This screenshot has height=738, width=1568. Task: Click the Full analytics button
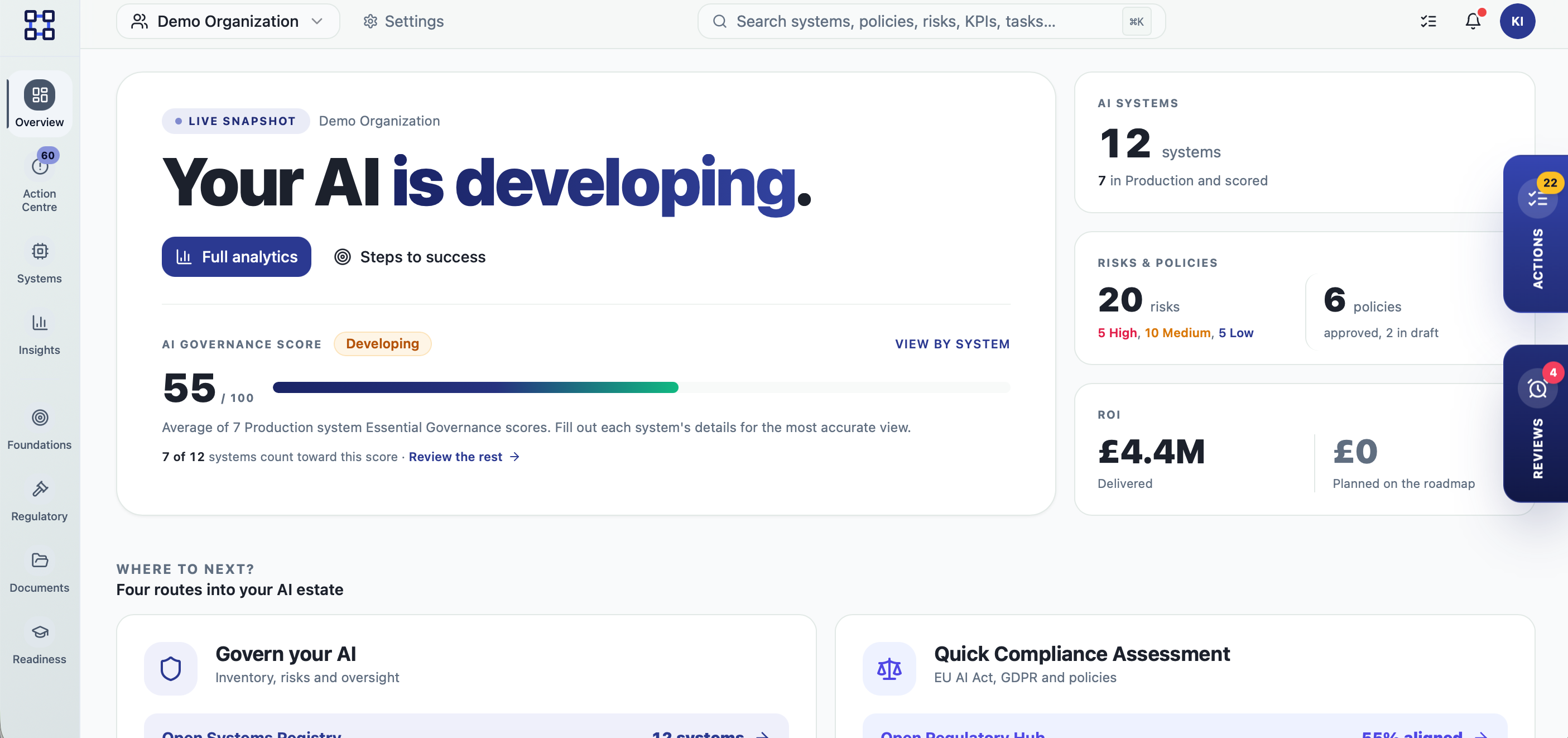[236, 257]
